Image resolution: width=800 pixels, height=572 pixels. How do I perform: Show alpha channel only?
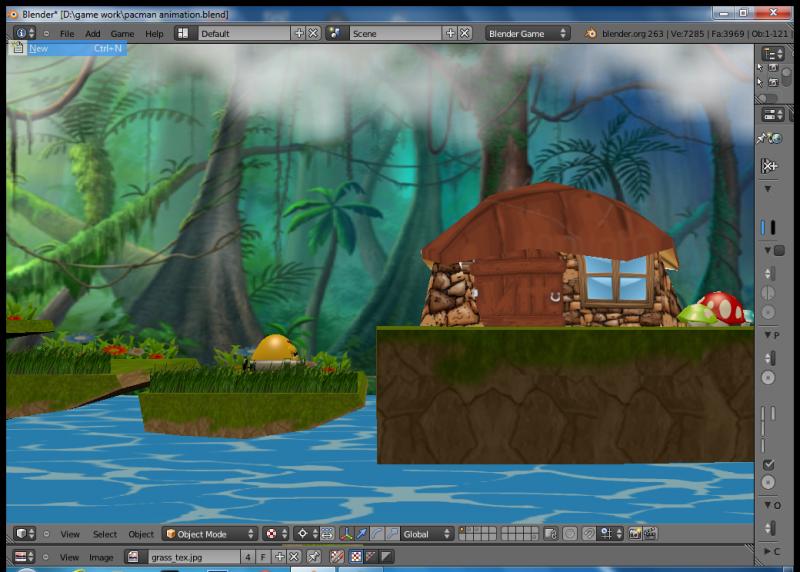(386, 557)
